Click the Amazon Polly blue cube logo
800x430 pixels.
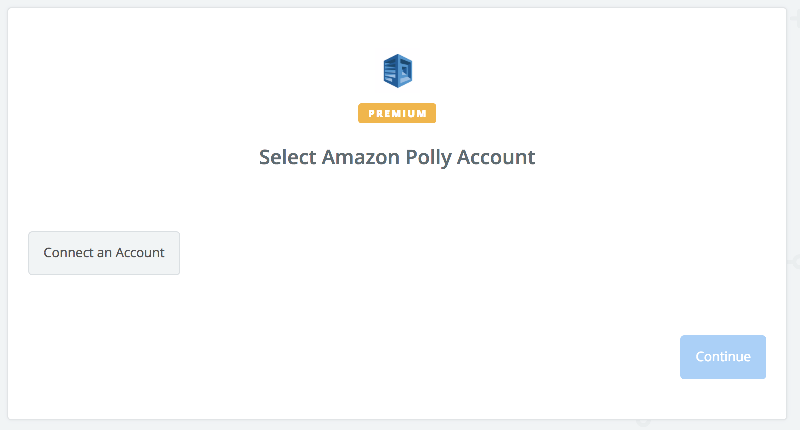(397, 71)
